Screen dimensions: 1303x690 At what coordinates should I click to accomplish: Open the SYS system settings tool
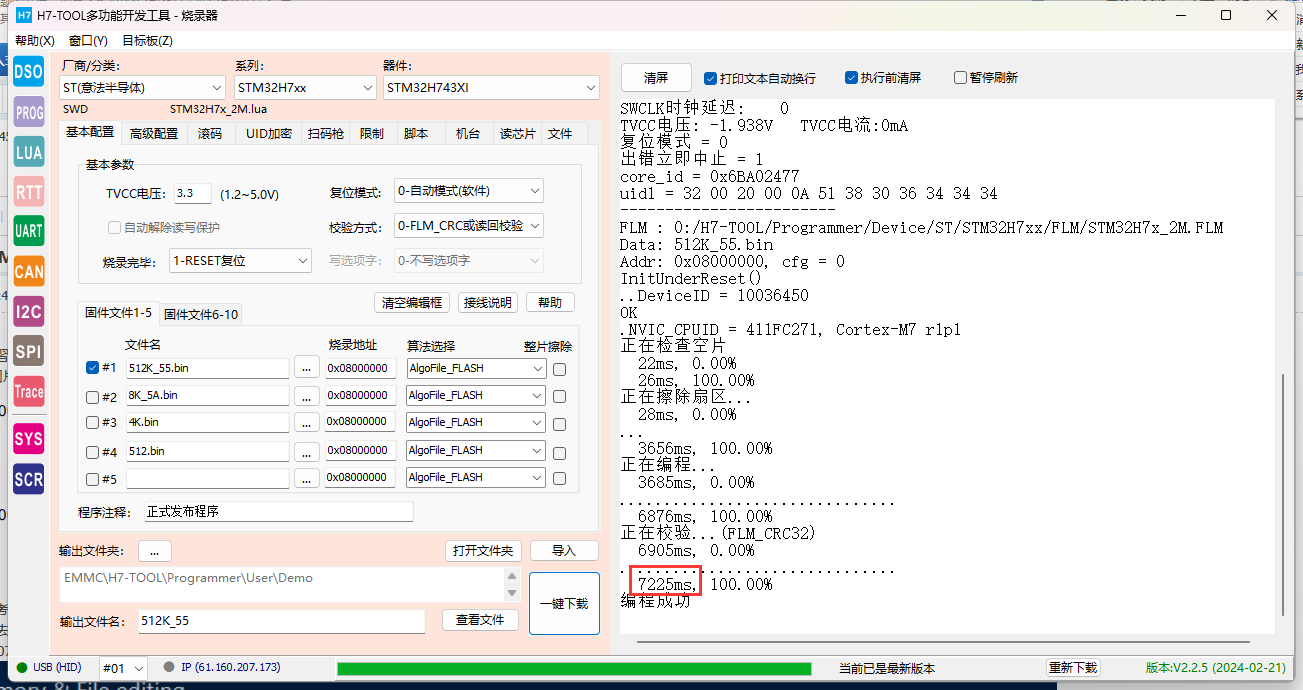tap(28, 438)
